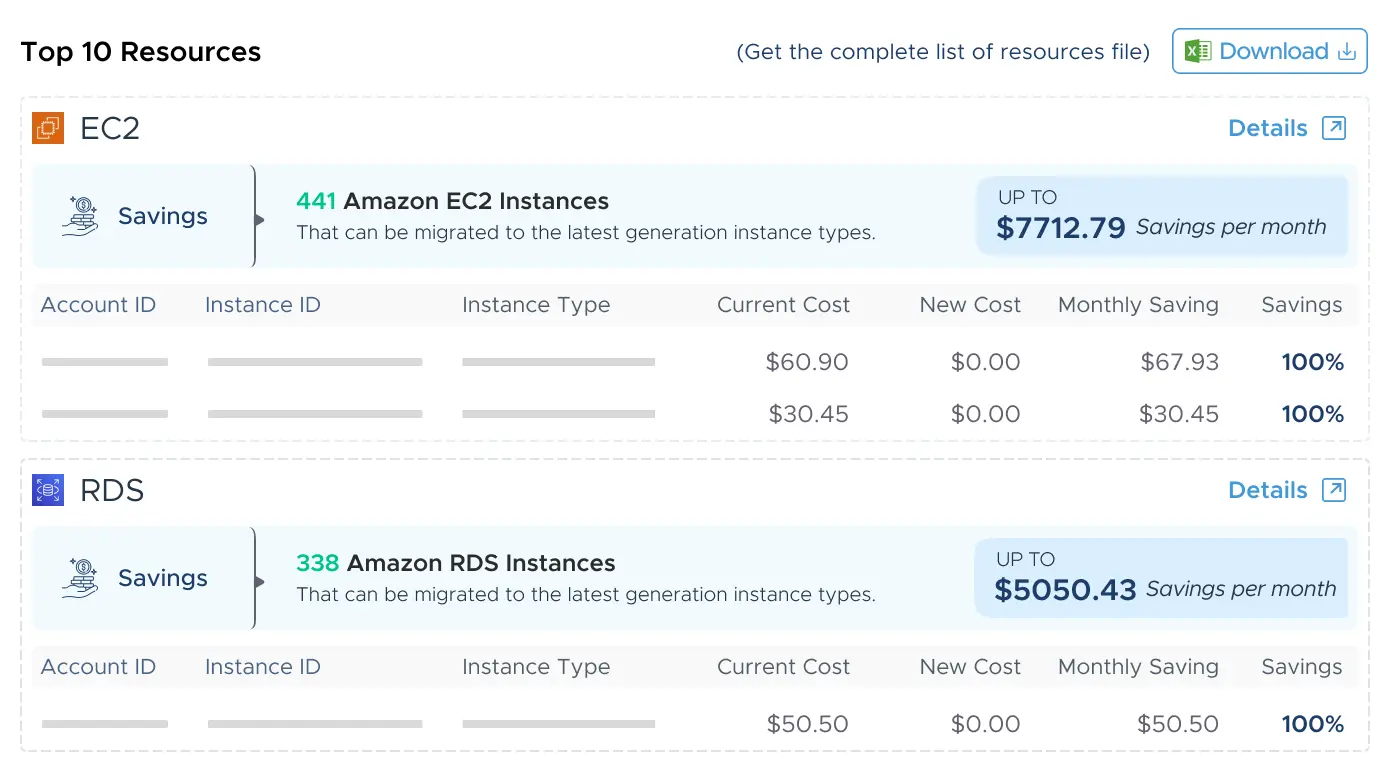Select the Savings hand icon in EC2 section

pos(80,216)
